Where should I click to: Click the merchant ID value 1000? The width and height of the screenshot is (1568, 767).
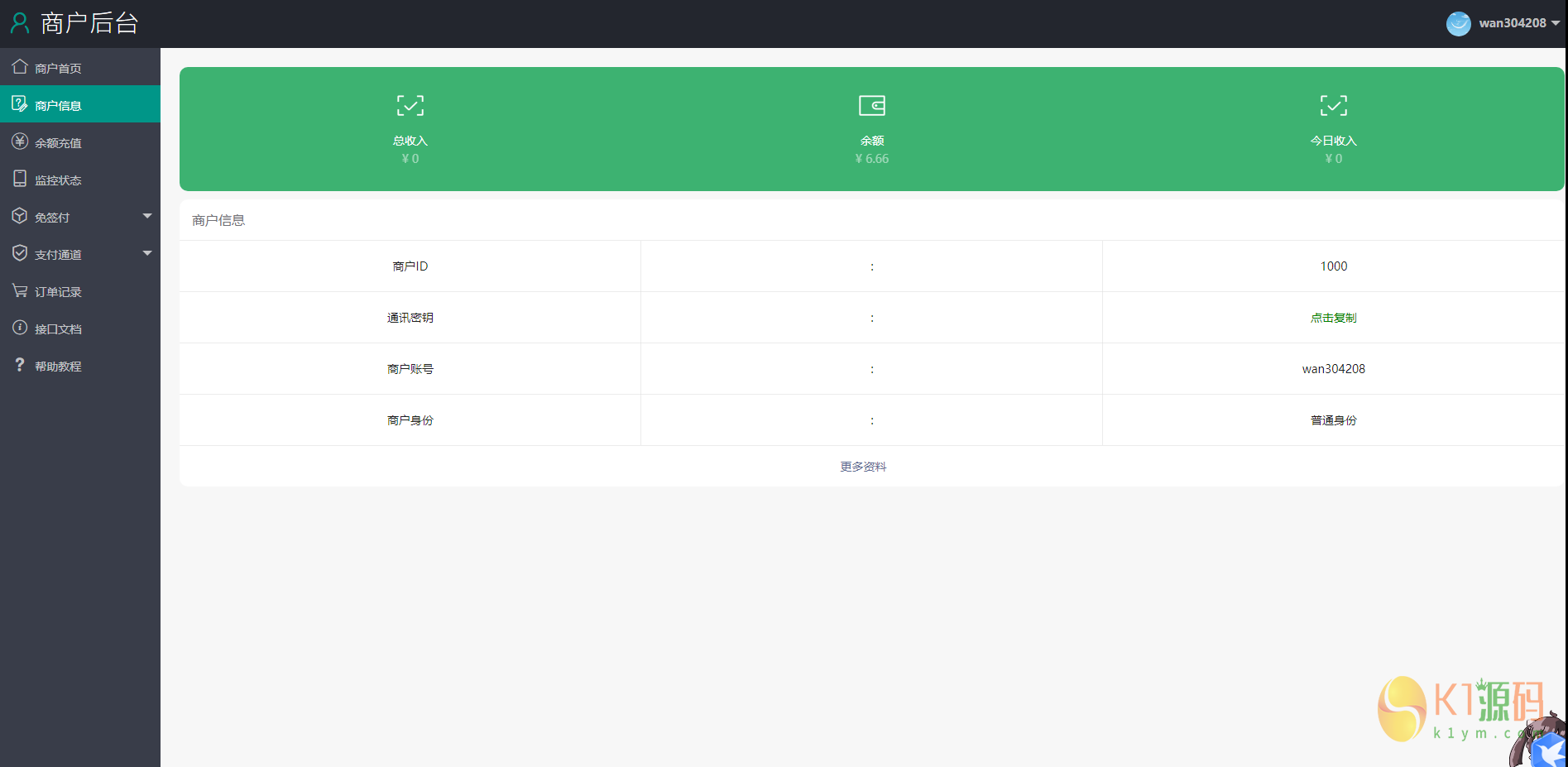pyautogui.click(x=1334, y=266)
